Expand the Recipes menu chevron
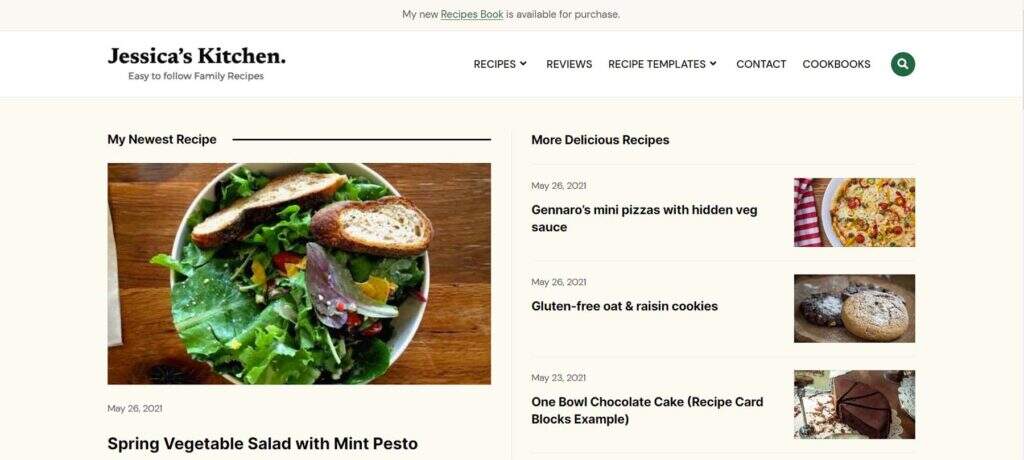The height and width of the screenshot is (460, 1024). [523, 64]
